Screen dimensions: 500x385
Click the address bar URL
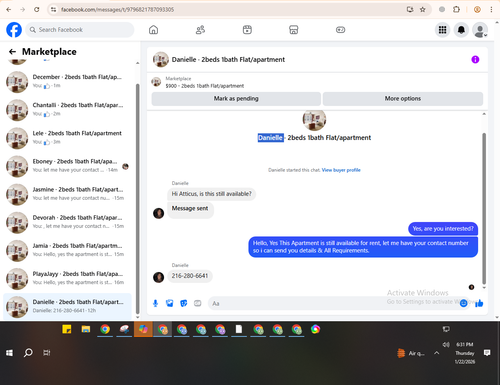117,10
